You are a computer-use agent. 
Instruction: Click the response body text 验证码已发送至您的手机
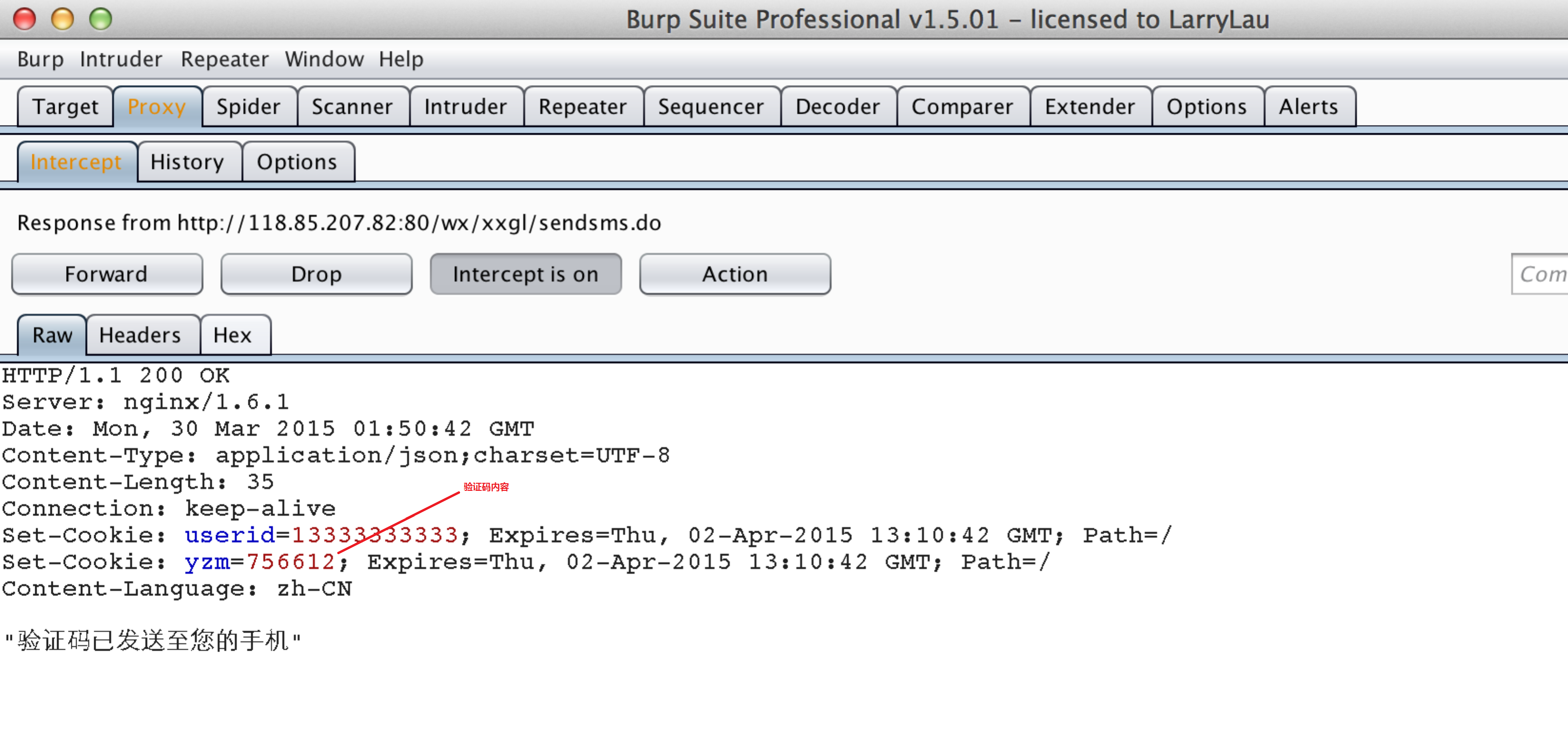tap(153, 641)
